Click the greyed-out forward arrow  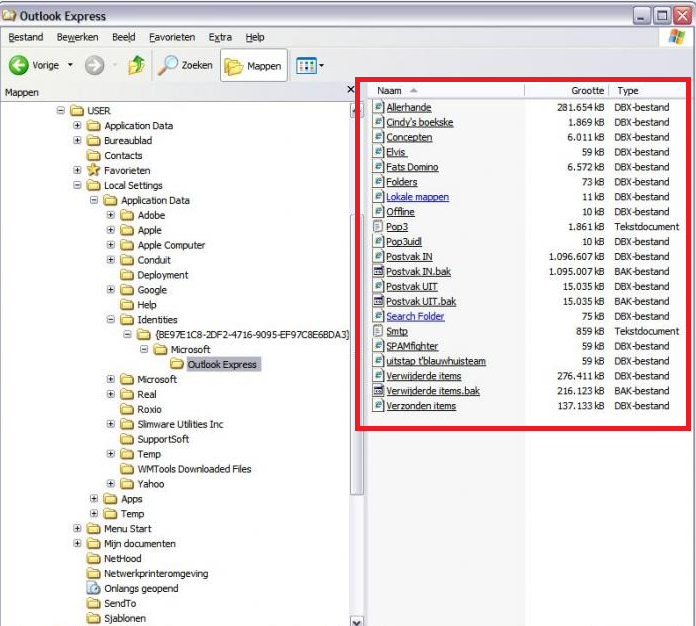pos(95,65)
